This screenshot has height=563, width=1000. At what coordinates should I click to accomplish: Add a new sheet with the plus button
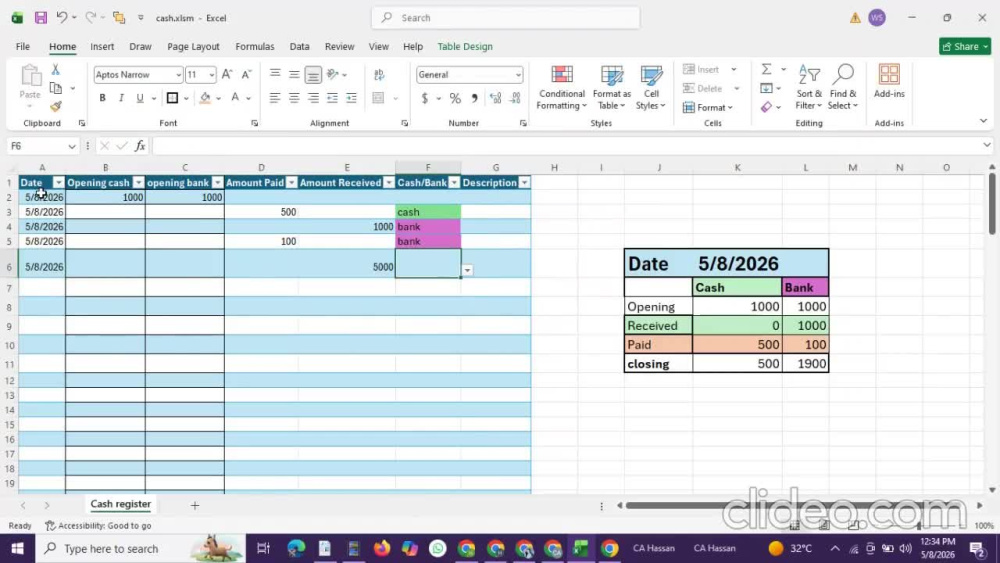click(x=195, y=505)
